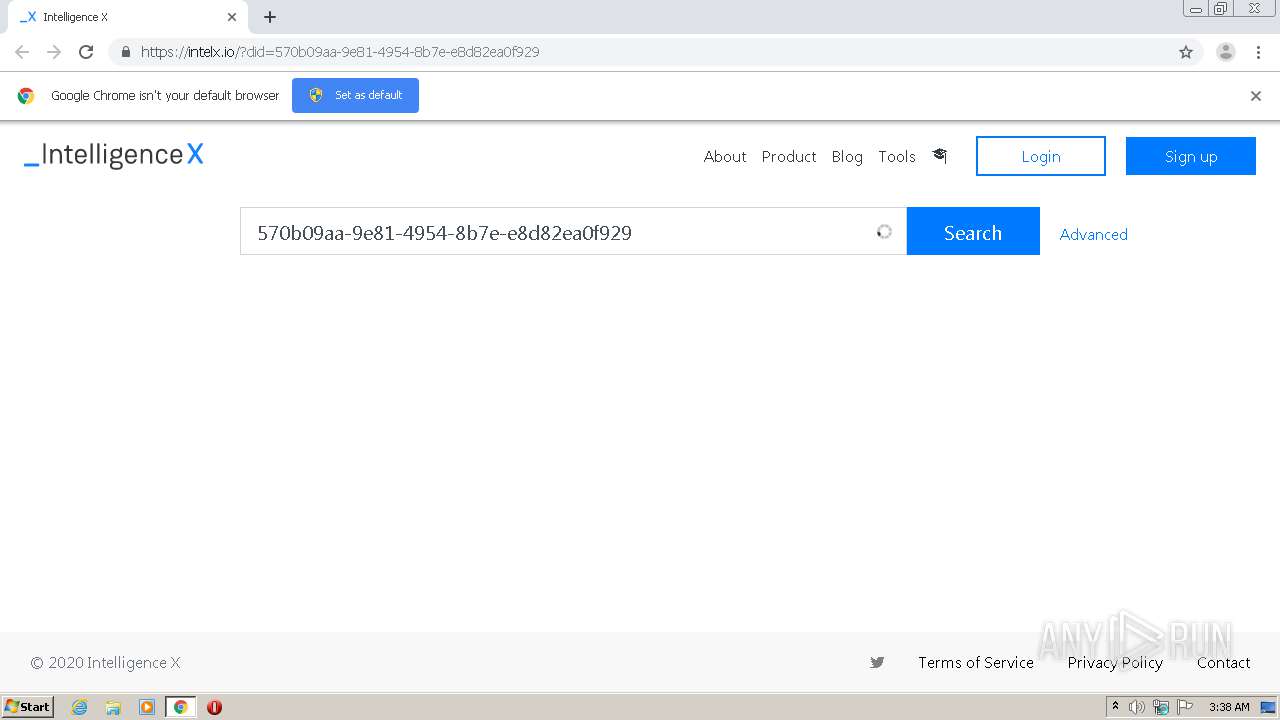Click the copyright 2020 Intelligence X text

pyautogui.click(x=106, y=662)
